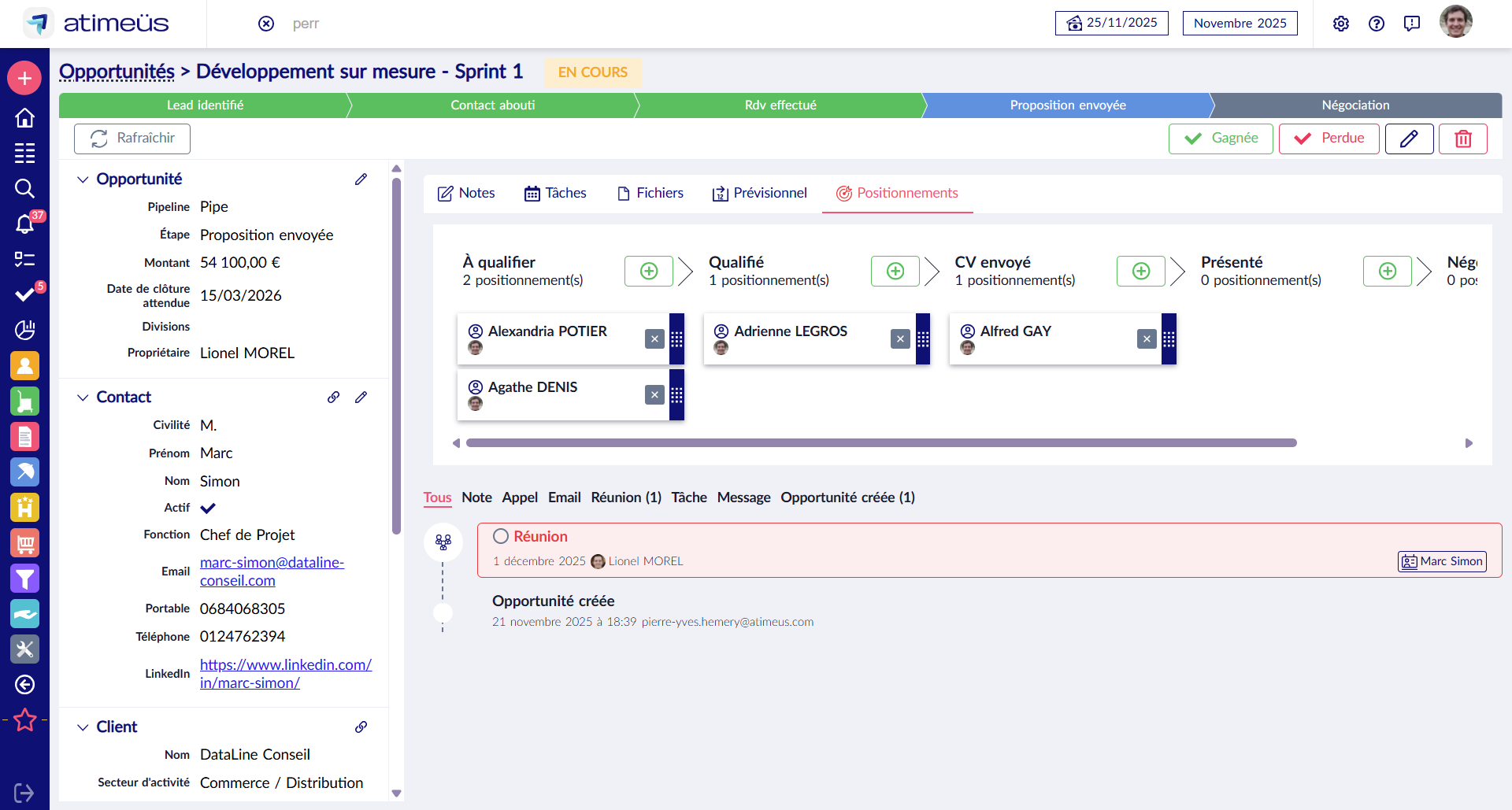Click the red trash delete button

(1462, 139)
